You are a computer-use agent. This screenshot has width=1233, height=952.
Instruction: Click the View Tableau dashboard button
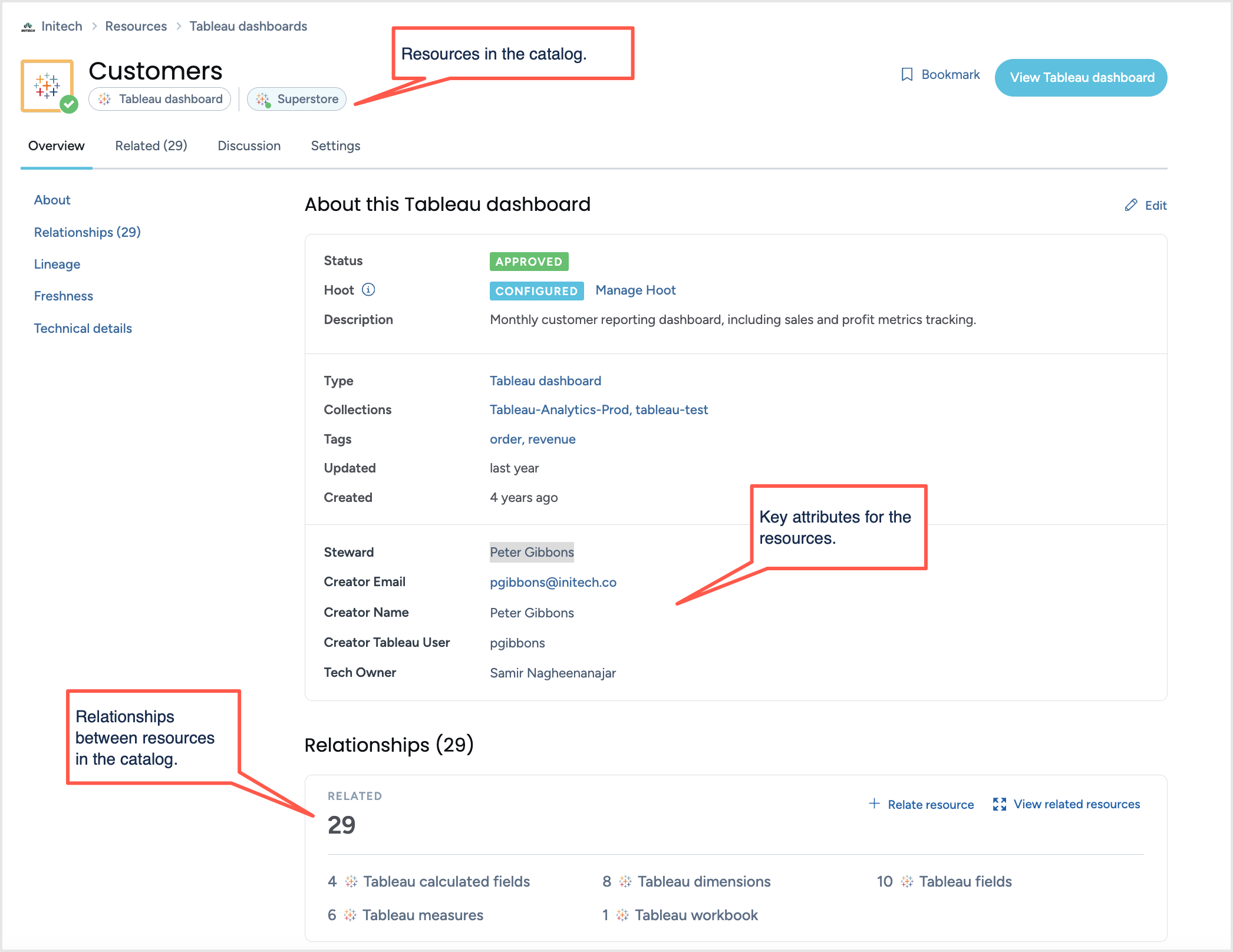pyautogui.click(x=1081, y=78)
